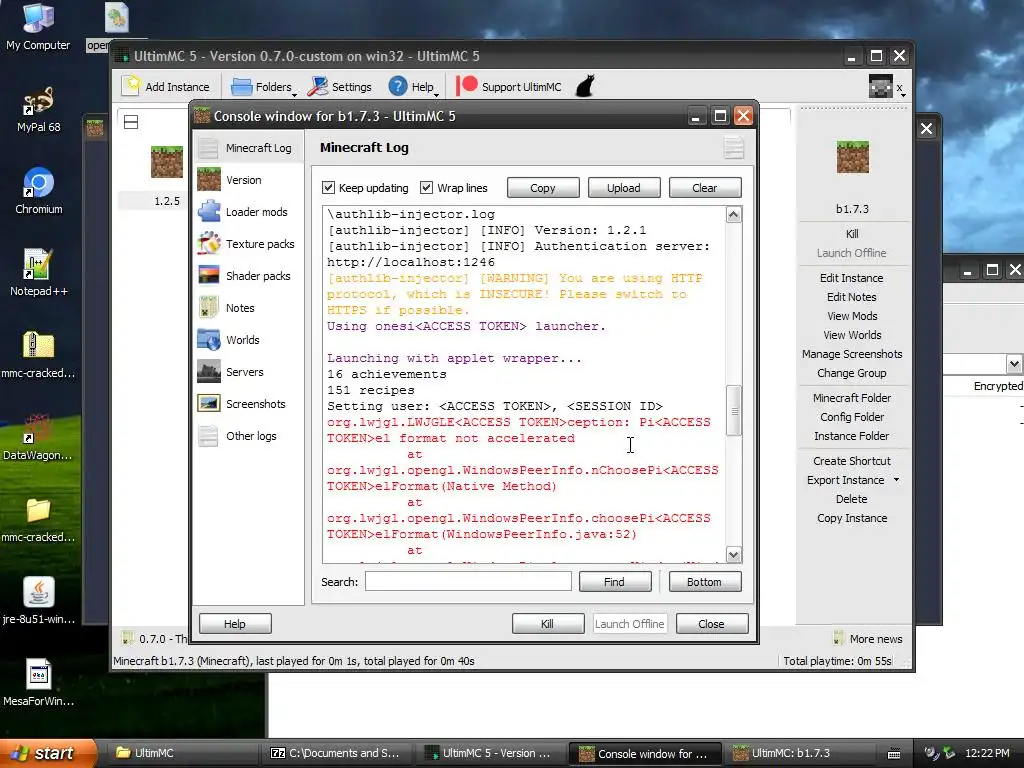Image resolution: width=1024 pixels, height=768 pixels.
Task: Click the b1.7.3 instance icon in right panel
Action: click(x=852, y=157)
